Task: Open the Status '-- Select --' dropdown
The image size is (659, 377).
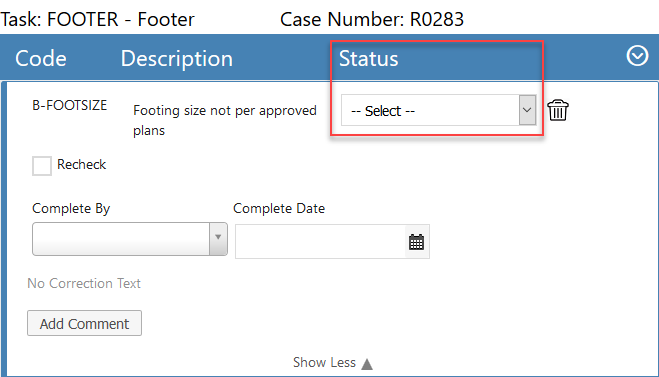Action: [438, 110]
